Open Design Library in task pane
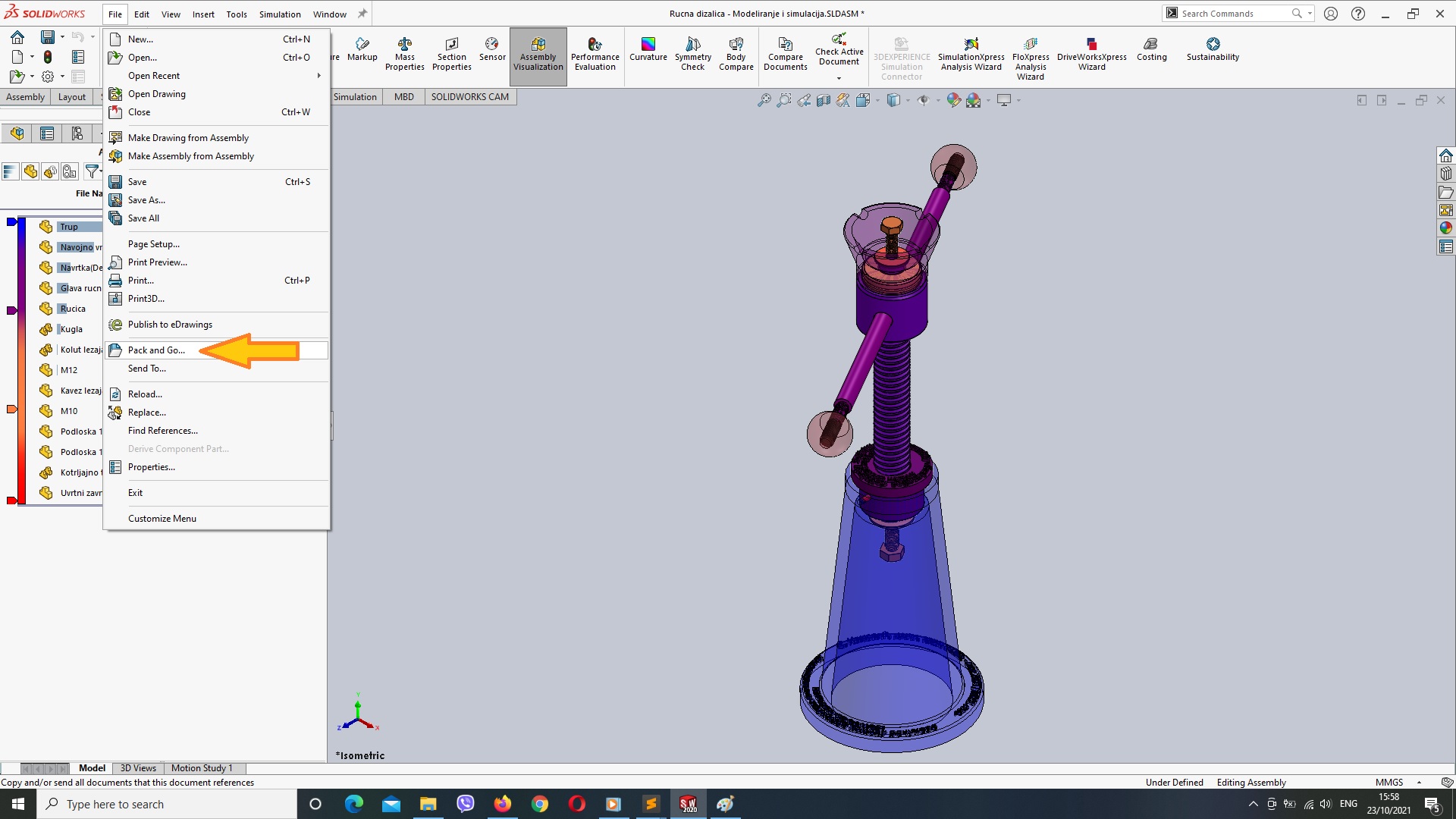Screen dimensions: 1456x819 click(x=1445, y=174)
